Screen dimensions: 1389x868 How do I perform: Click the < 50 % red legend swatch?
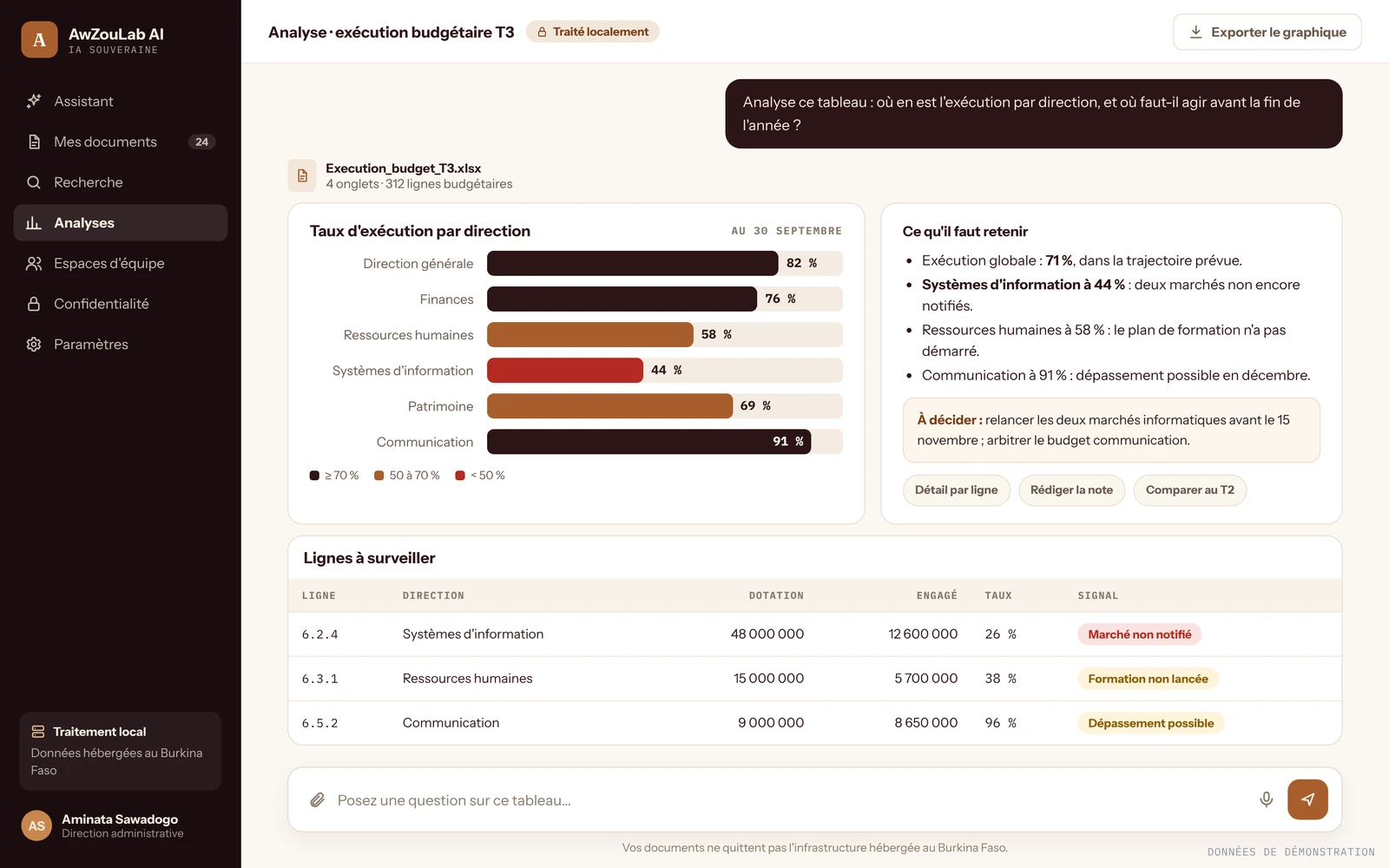click(460, 476)
